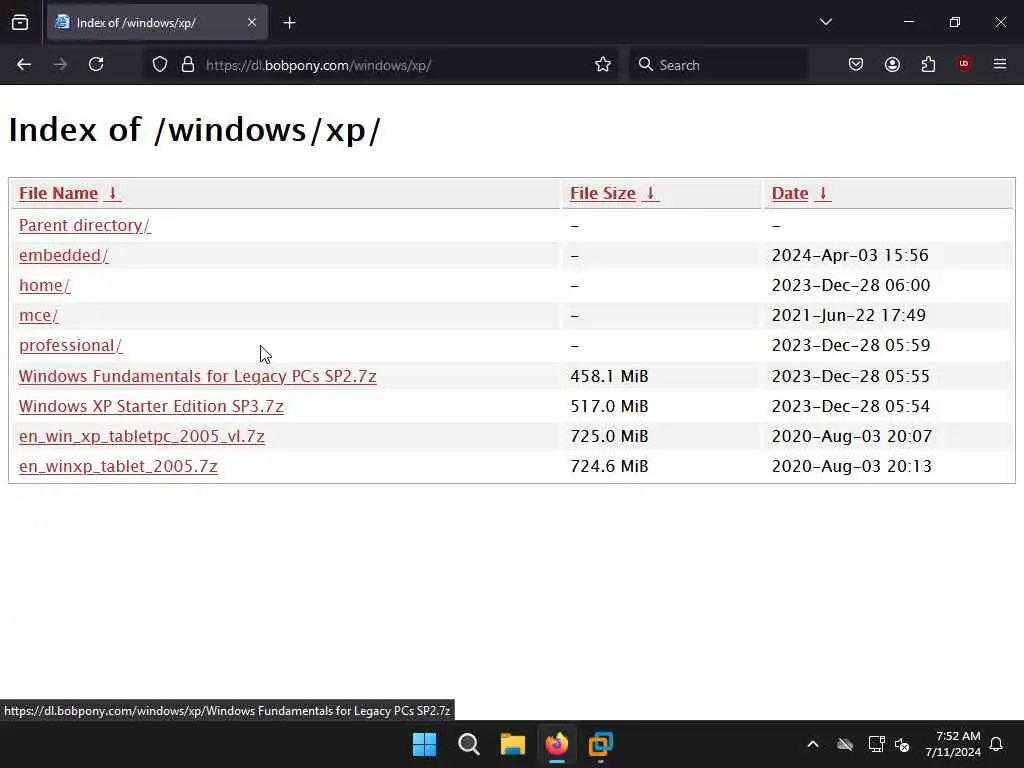Open the mce/ folder link
Viewport: 1024px width, 768px height.
(x=39, y=315)
